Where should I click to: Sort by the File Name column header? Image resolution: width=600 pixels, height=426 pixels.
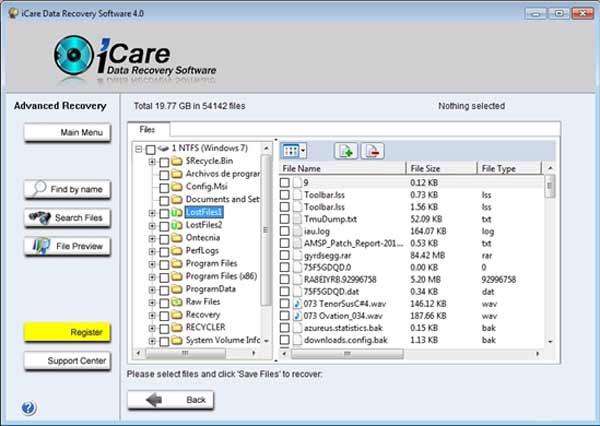342,168
